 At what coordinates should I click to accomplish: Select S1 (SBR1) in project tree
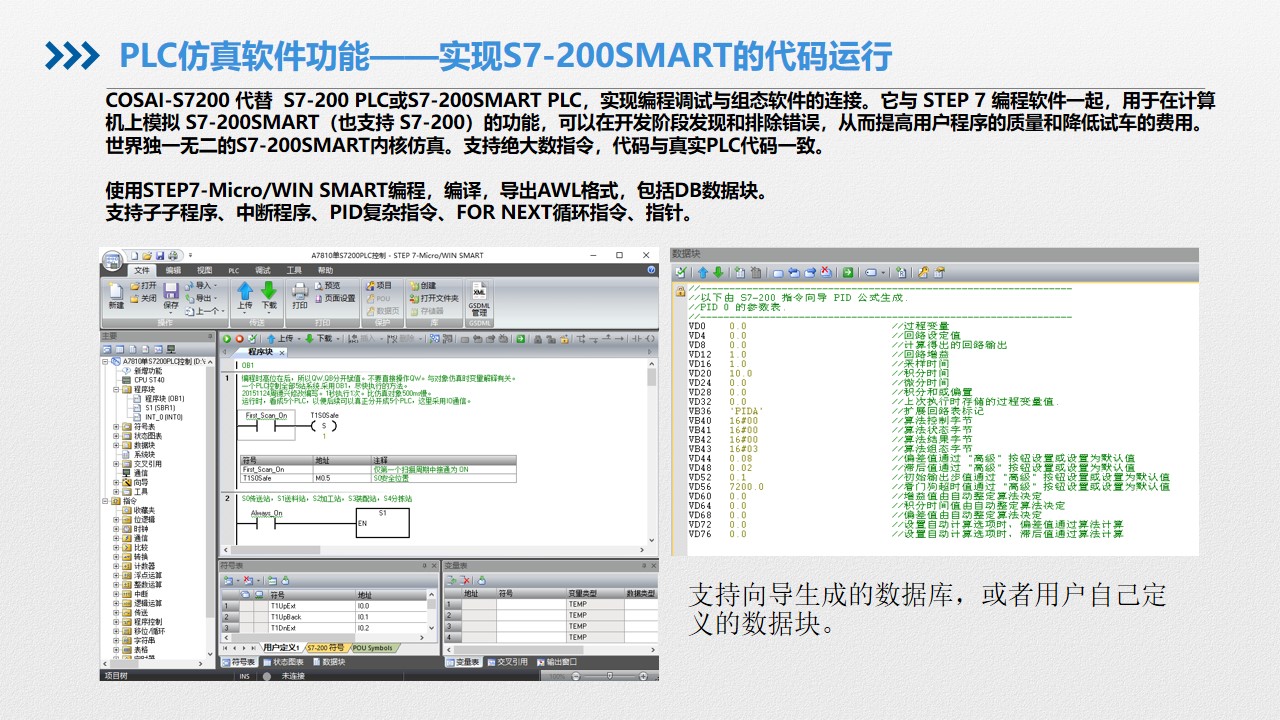152,408
